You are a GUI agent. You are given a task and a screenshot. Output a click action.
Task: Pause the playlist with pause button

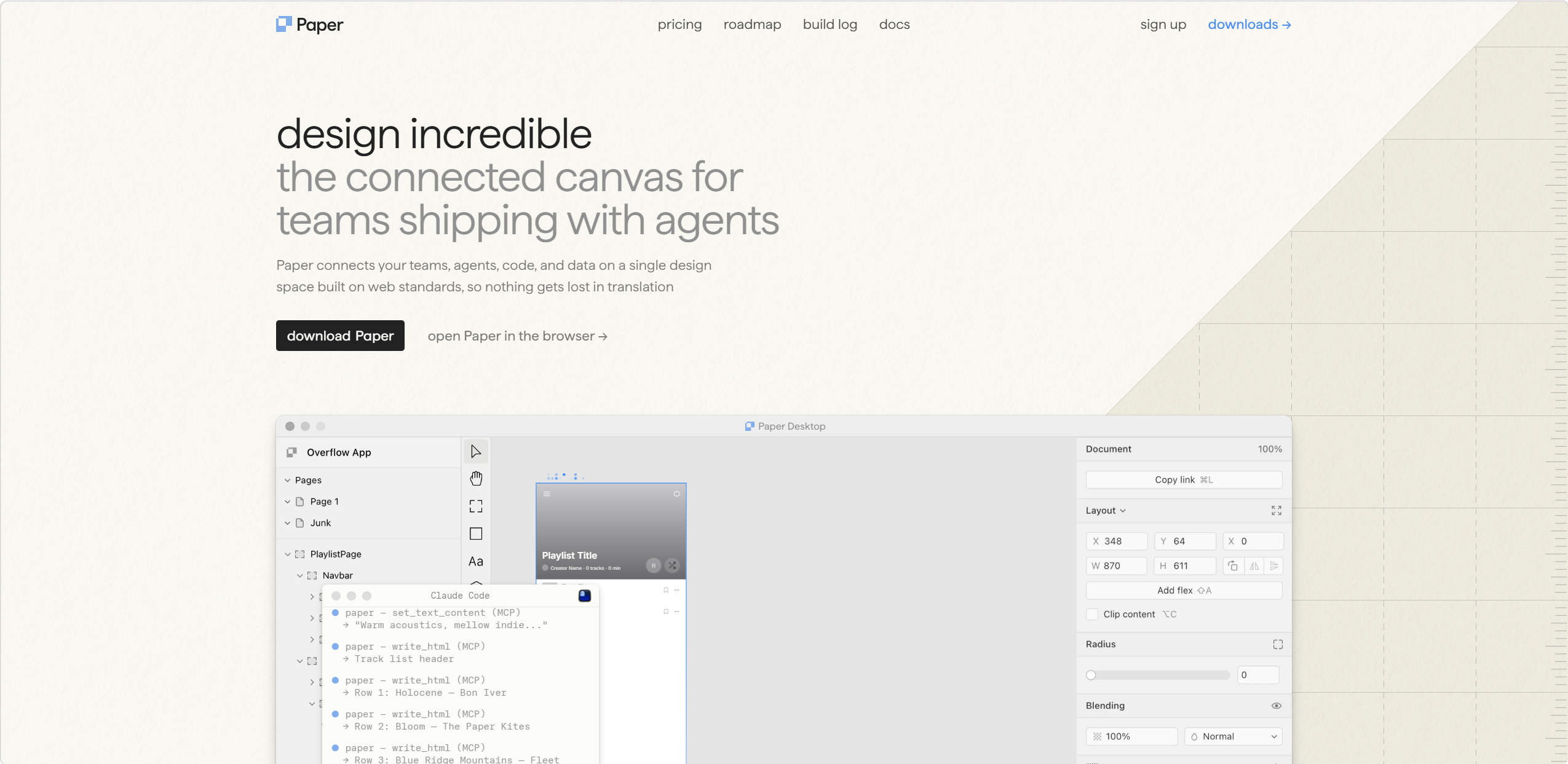(654, 565)
